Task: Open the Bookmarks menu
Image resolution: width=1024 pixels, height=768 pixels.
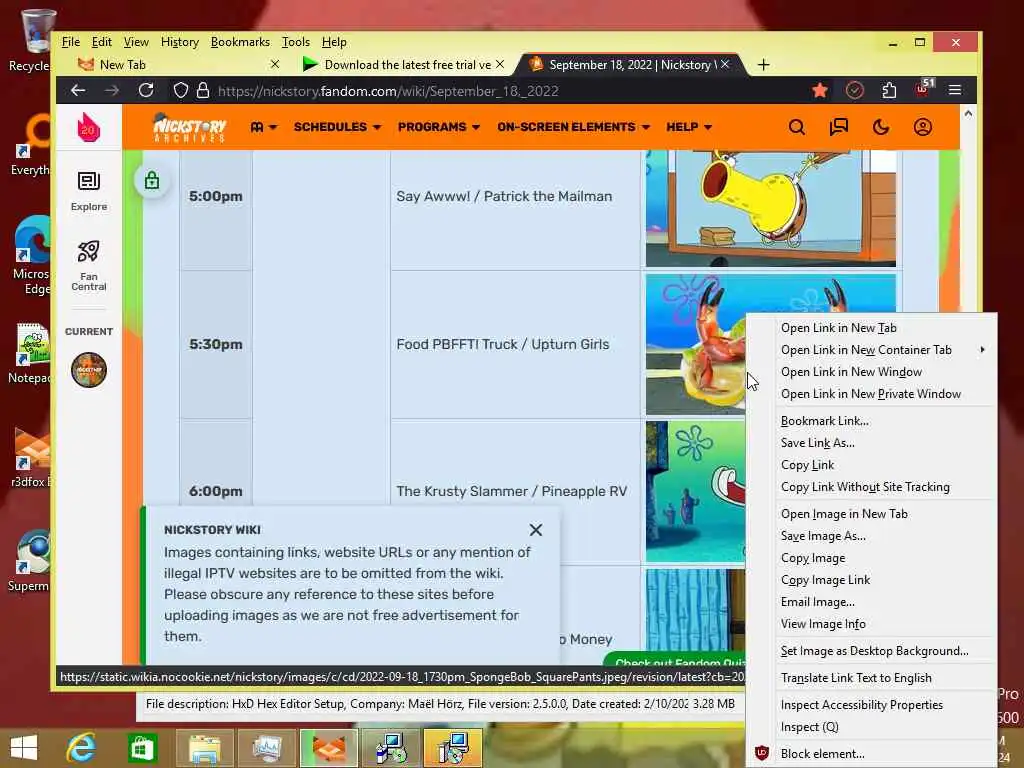Action: 240,42
